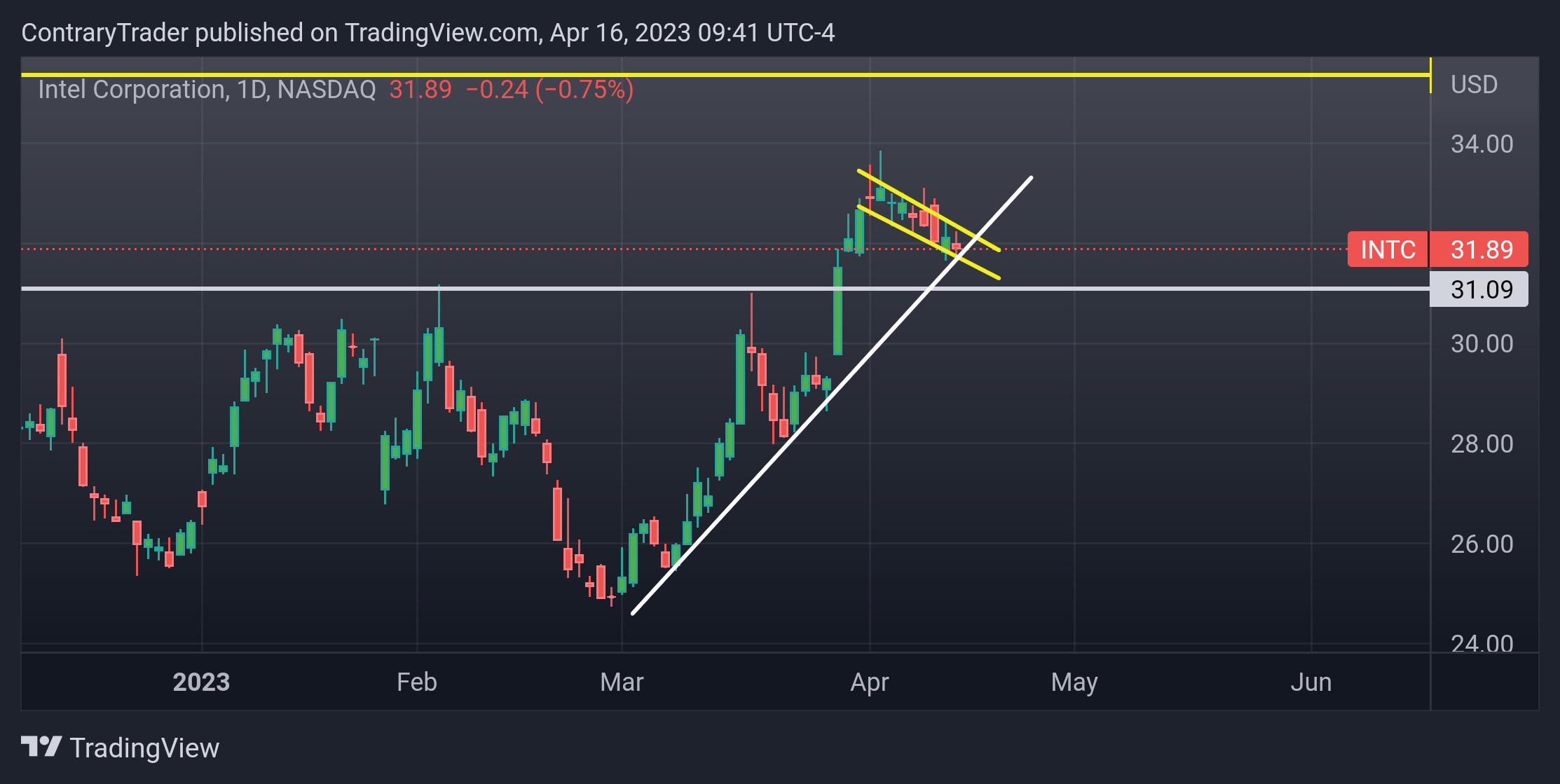This screenshot has width=1560, height=784.
Task: Click the 34.00 price axis label
Action: point(1482,144)
